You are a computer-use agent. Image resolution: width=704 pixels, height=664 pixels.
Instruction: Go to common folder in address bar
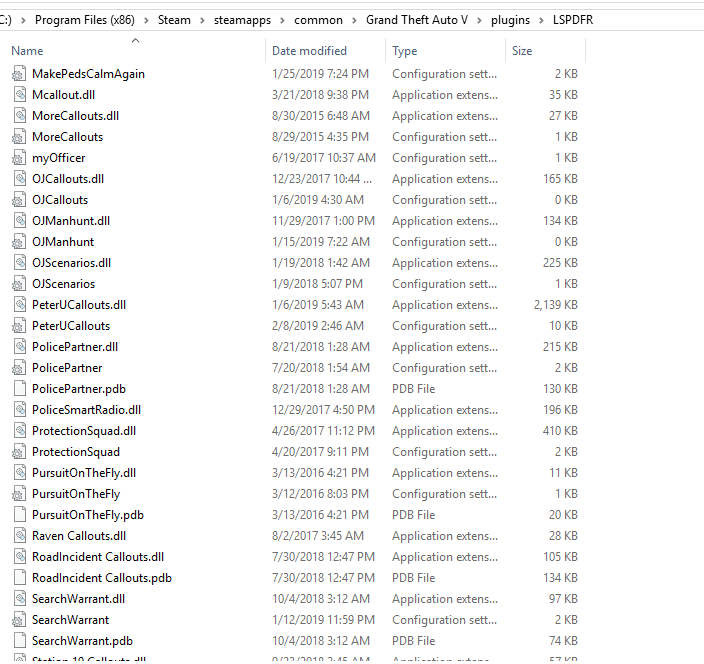(318, 20)
